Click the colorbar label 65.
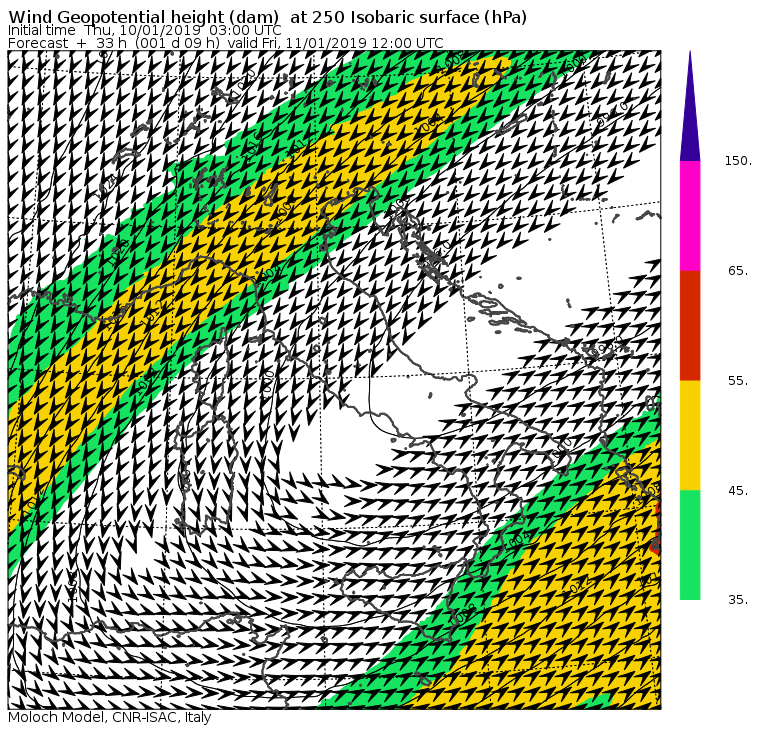 738,270
